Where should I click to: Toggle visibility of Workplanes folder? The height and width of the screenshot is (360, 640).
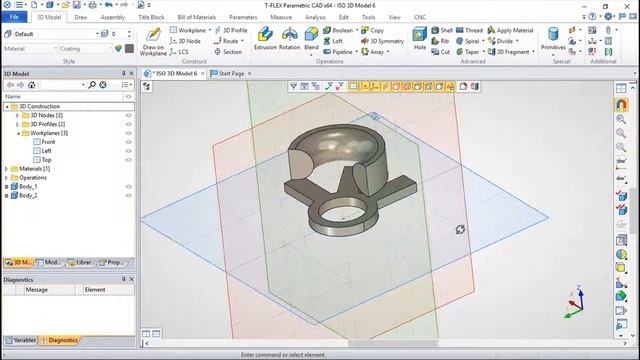click(129, 133)
